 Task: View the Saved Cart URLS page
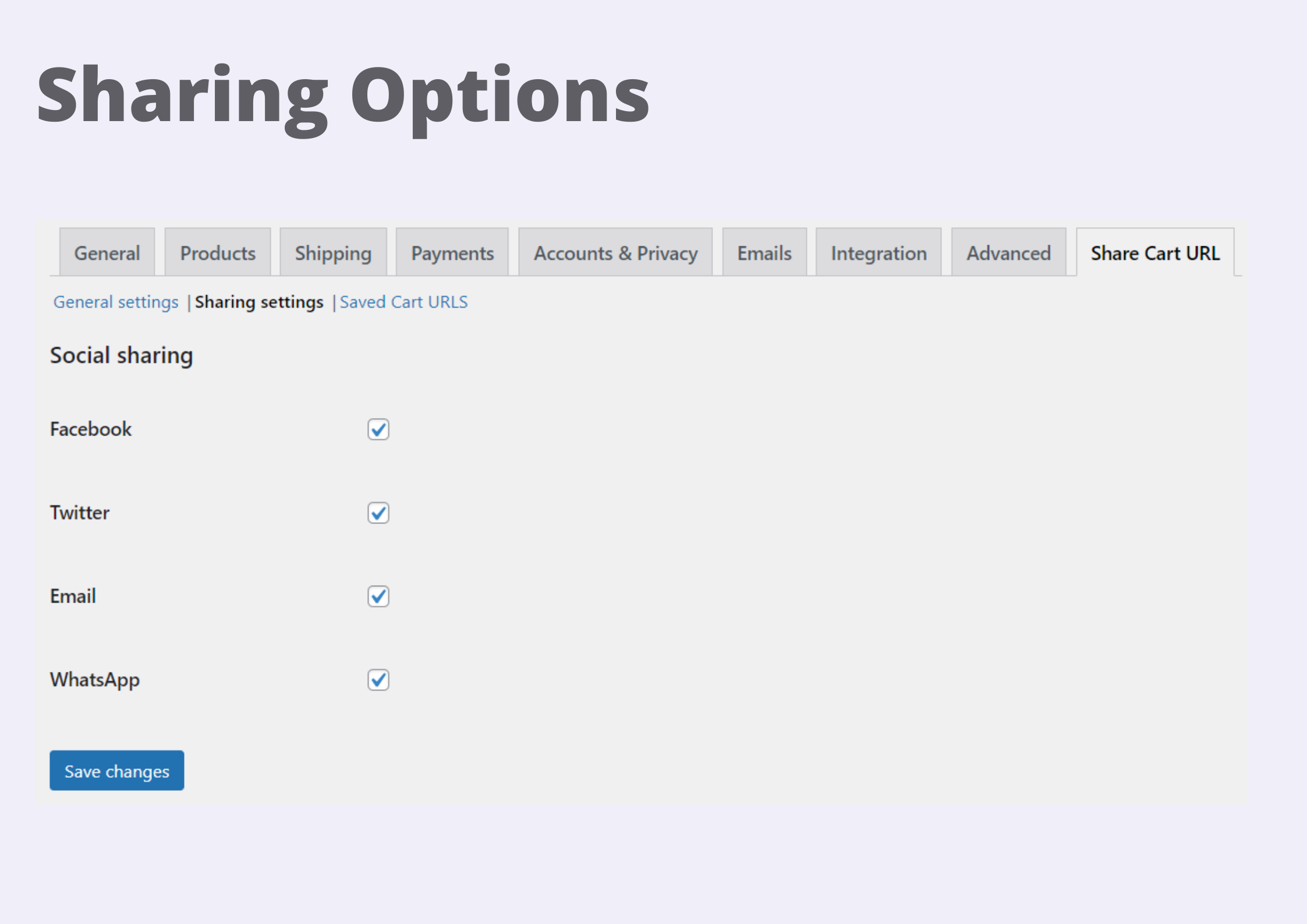404,302
